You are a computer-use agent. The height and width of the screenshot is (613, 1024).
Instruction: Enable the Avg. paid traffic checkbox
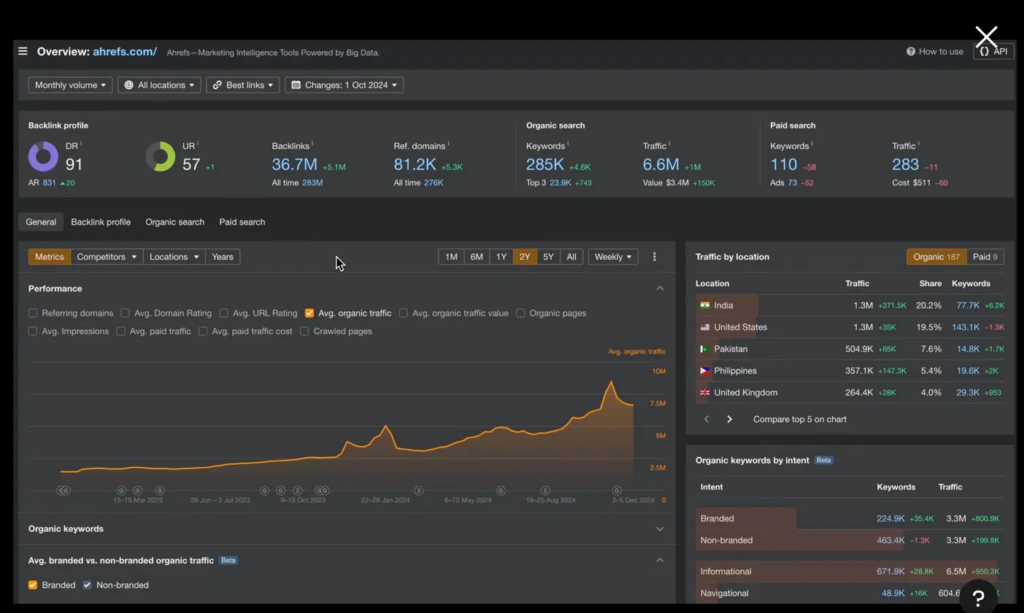point(120,331)
